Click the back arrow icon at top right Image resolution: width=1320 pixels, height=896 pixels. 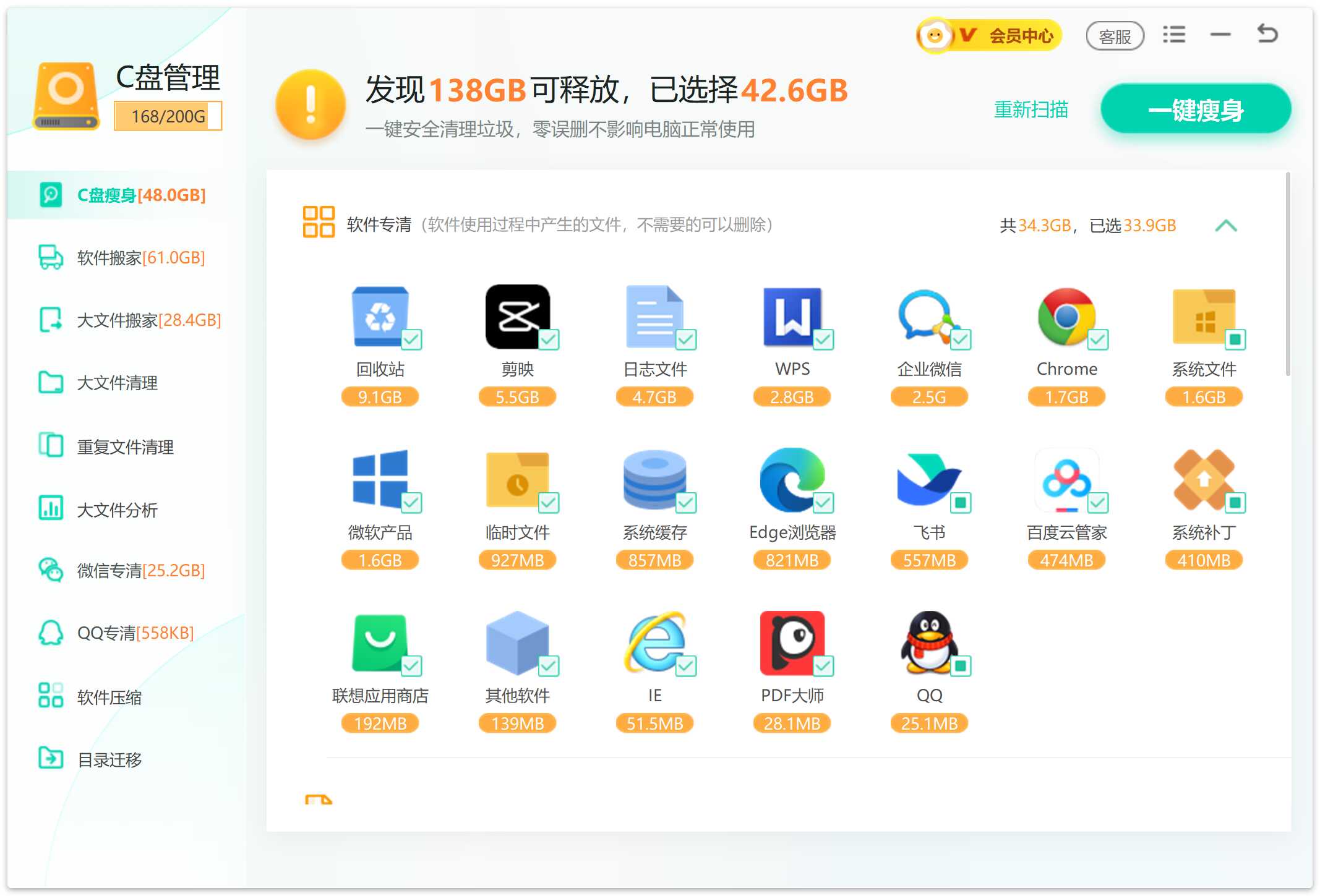click(x=1267, y=33)
